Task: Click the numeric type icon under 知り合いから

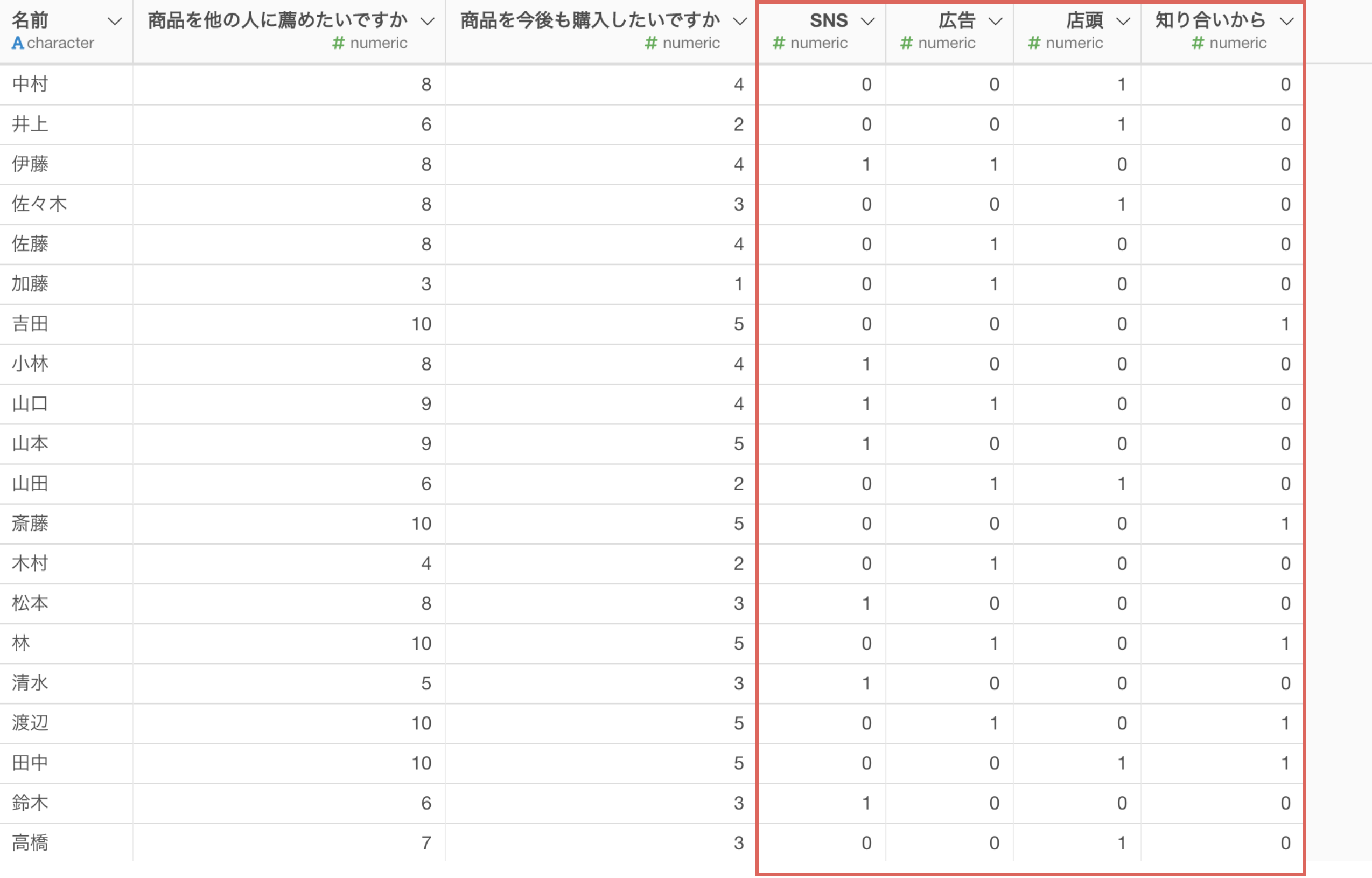Action: click(x=1198, y=43)
